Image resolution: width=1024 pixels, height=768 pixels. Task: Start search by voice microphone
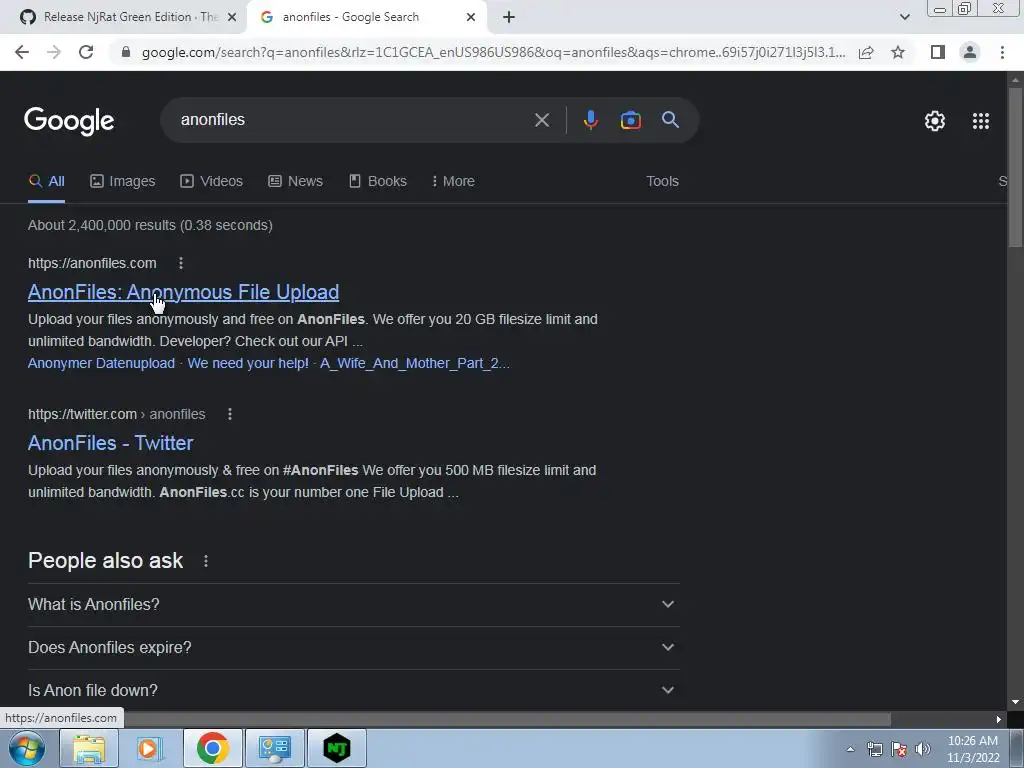click(590, 120)
